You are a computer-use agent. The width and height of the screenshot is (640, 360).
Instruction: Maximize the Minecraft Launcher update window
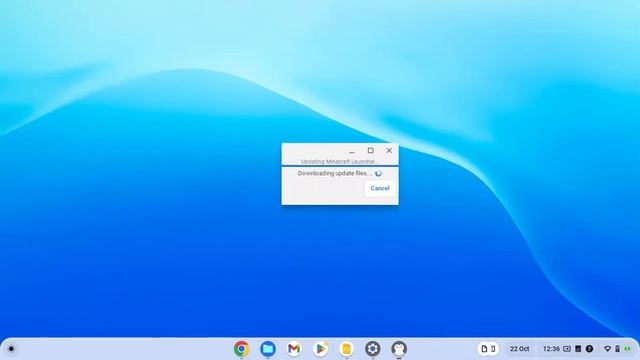pyautogui.click(x=371, y=151)
